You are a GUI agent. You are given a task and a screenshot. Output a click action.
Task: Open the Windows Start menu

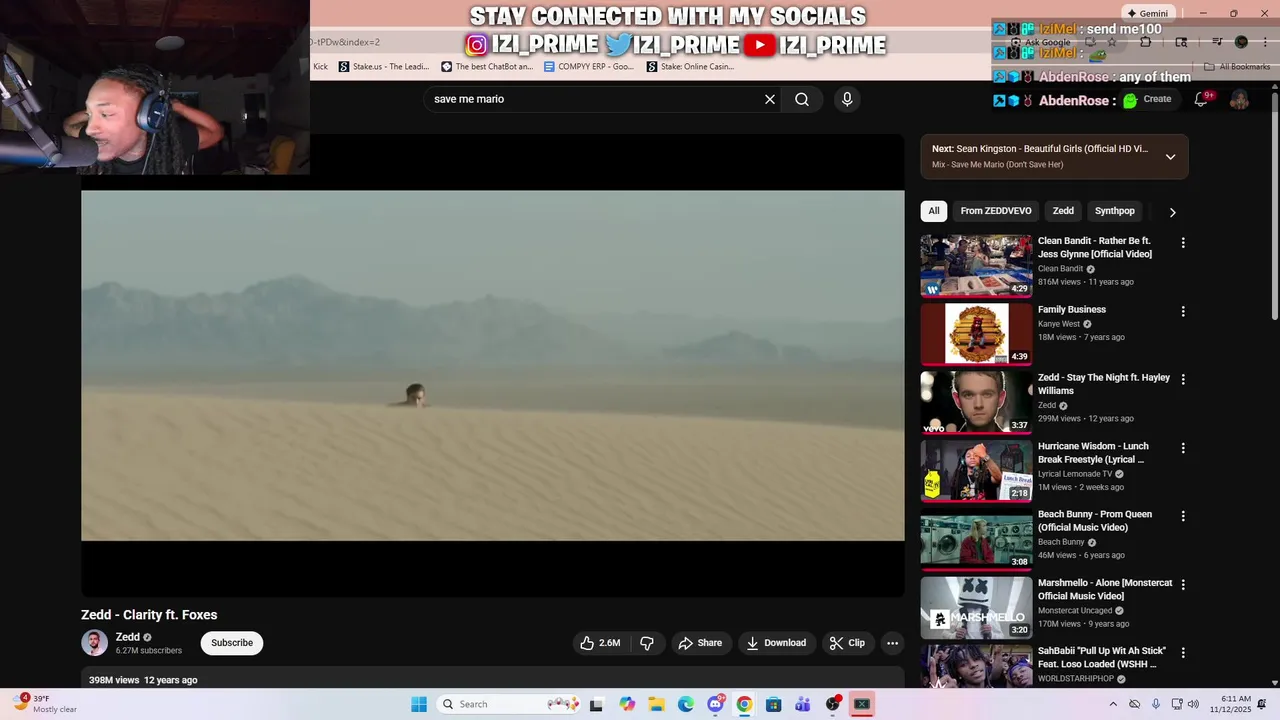coord(418,704)
